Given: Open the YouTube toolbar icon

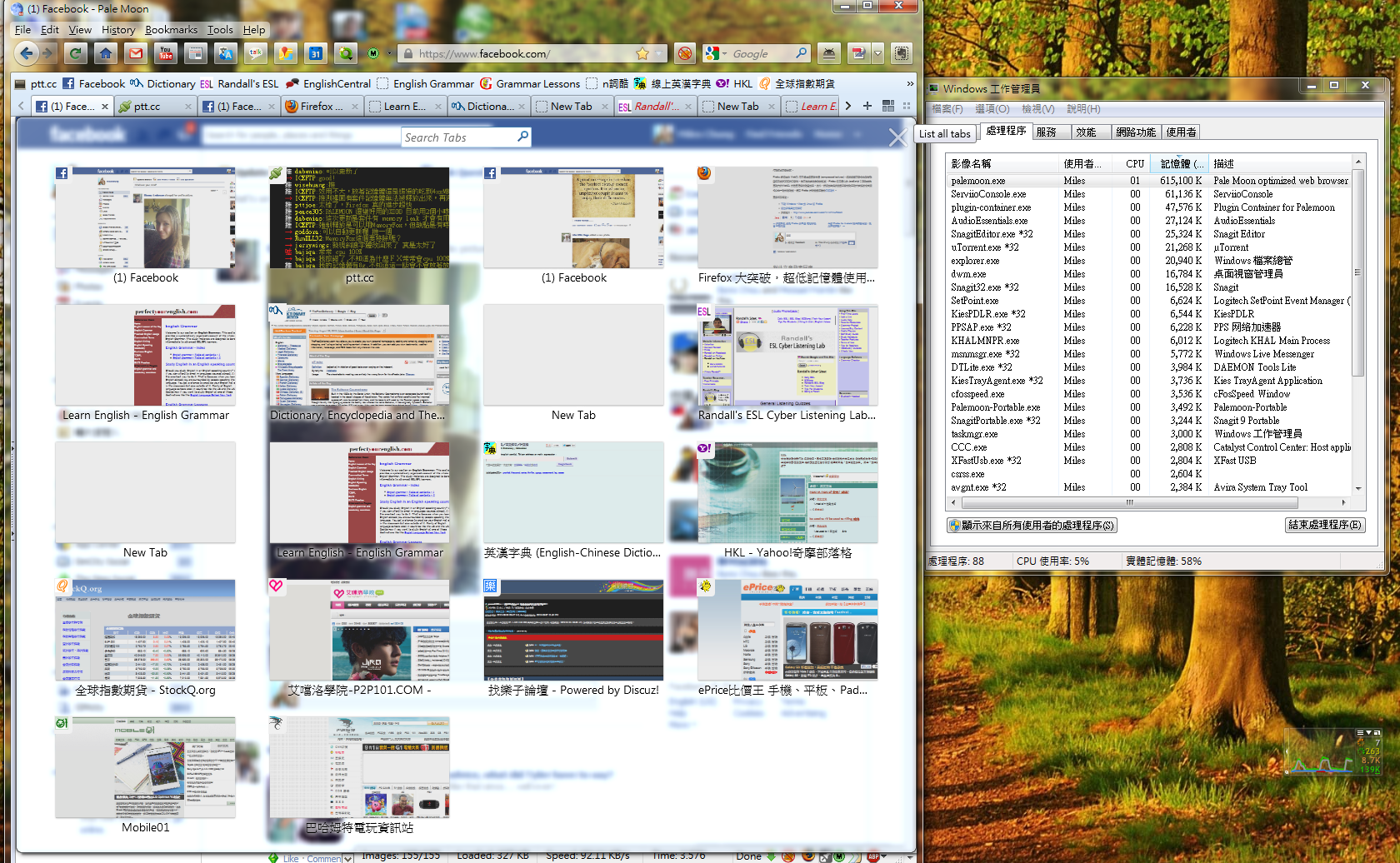Looking at the screenshot, I should click(166, 54).
